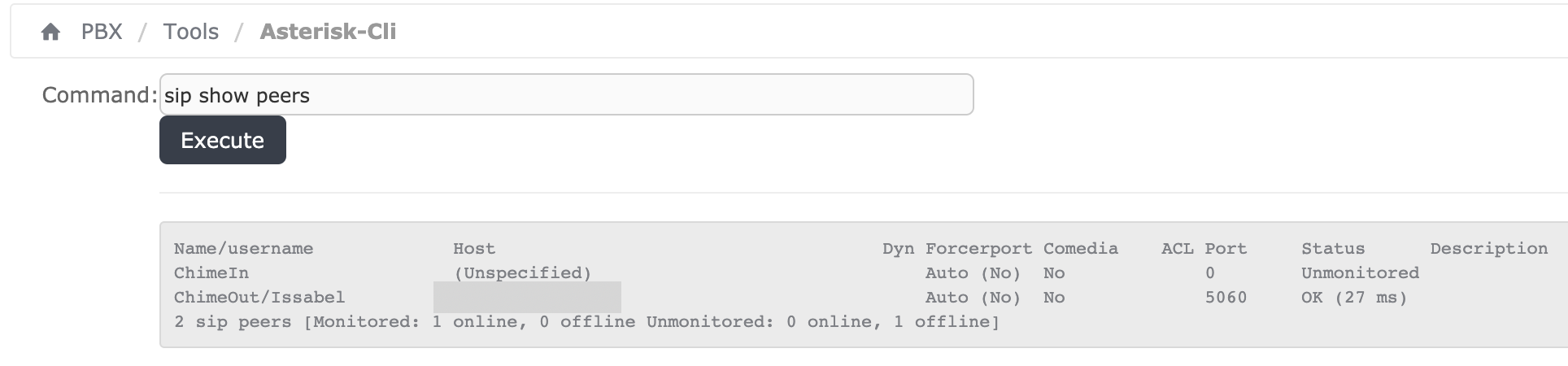
Task: Click the Description column header
Action: coord(1489,249)
